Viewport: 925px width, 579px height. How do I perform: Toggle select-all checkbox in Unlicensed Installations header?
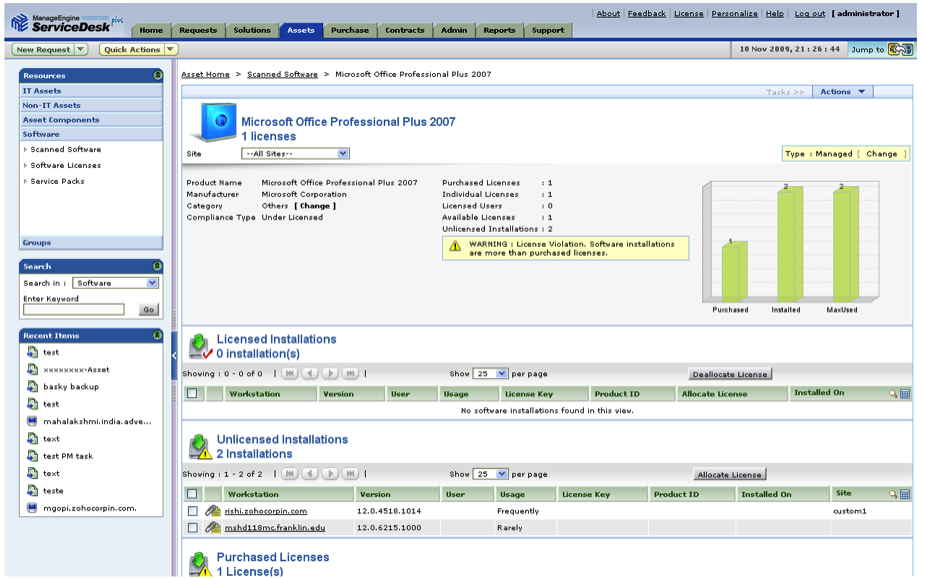pos(192,494)
